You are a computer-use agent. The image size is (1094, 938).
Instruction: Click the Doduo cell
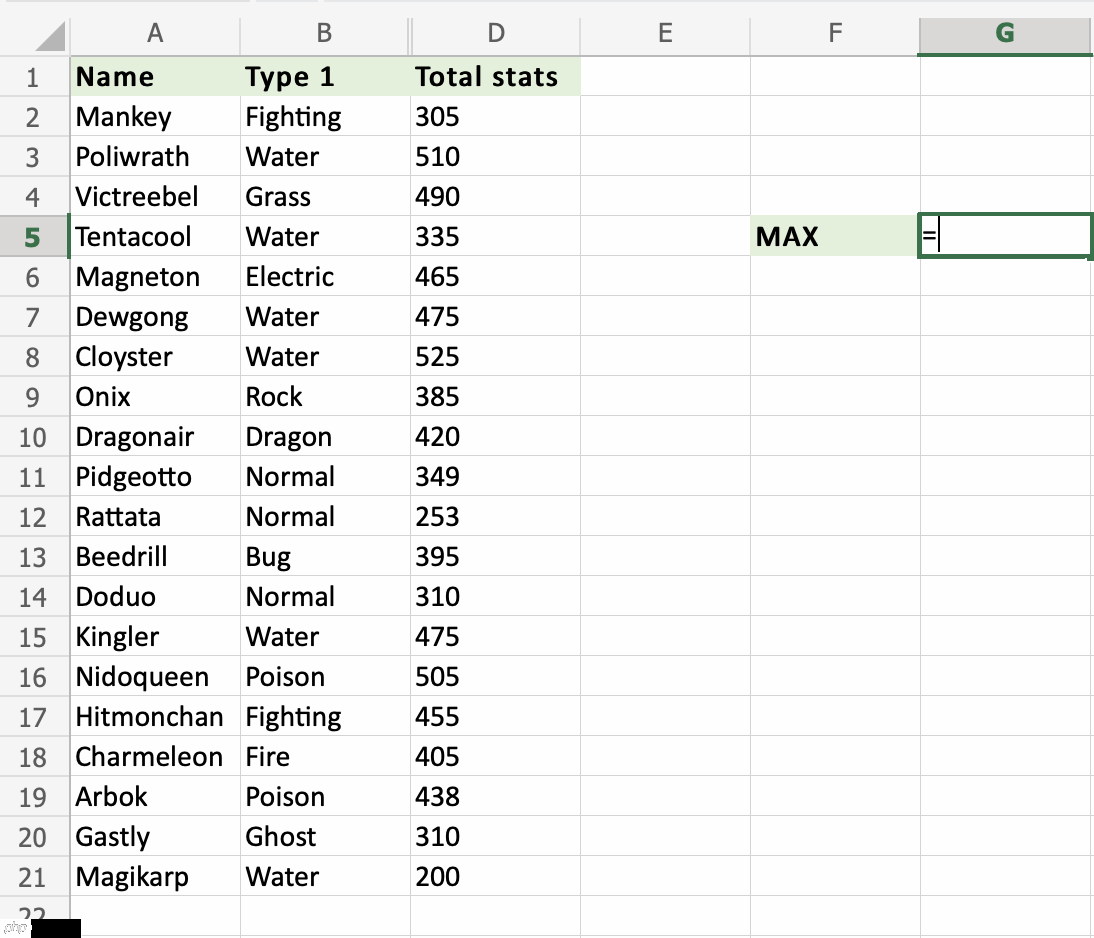pyautogui.click(x=155, y=597)
